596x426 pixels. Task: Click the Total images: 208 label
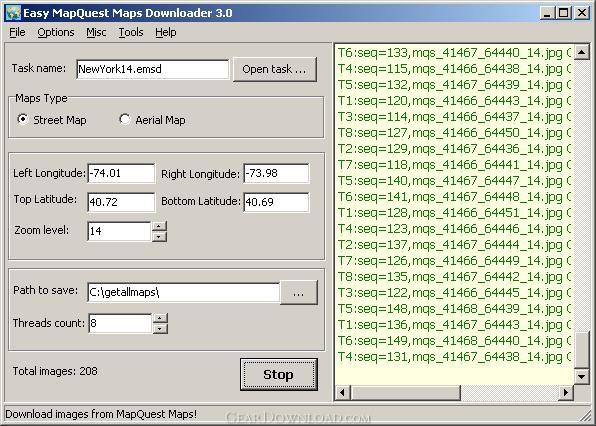tap(55, 371)
